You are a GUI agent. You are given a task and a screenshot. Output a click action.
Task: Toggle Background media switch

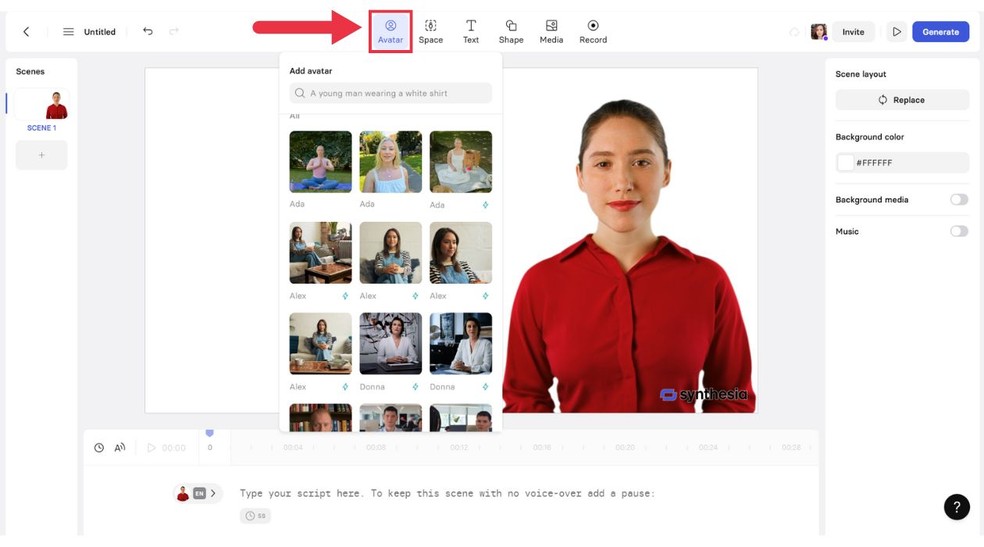pos(958,199)
